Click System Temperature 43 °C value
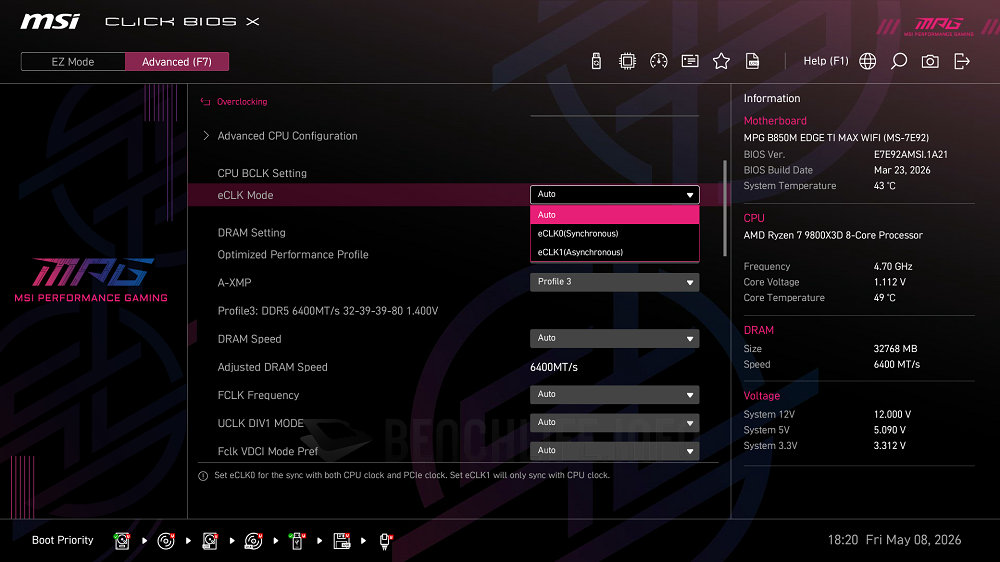 coord(885,186)
